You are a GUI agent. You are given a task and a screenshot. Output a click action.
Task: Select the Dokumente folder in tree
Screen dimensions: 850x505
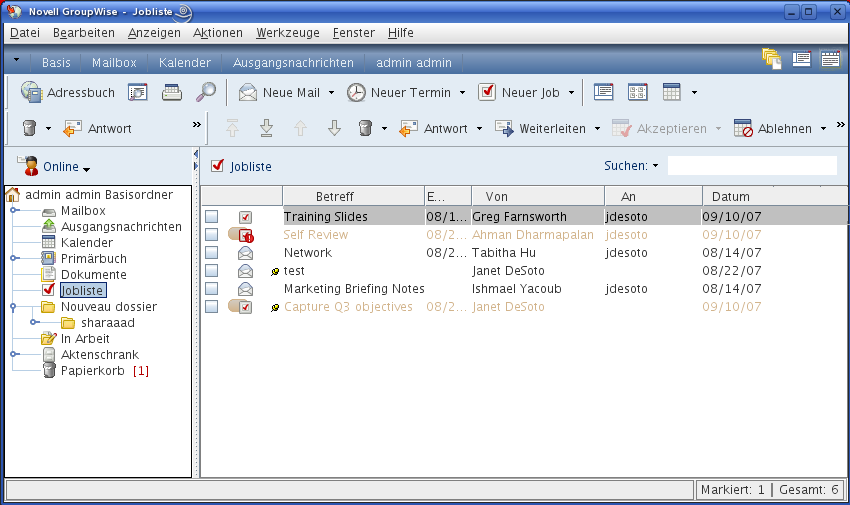[93, 275]
